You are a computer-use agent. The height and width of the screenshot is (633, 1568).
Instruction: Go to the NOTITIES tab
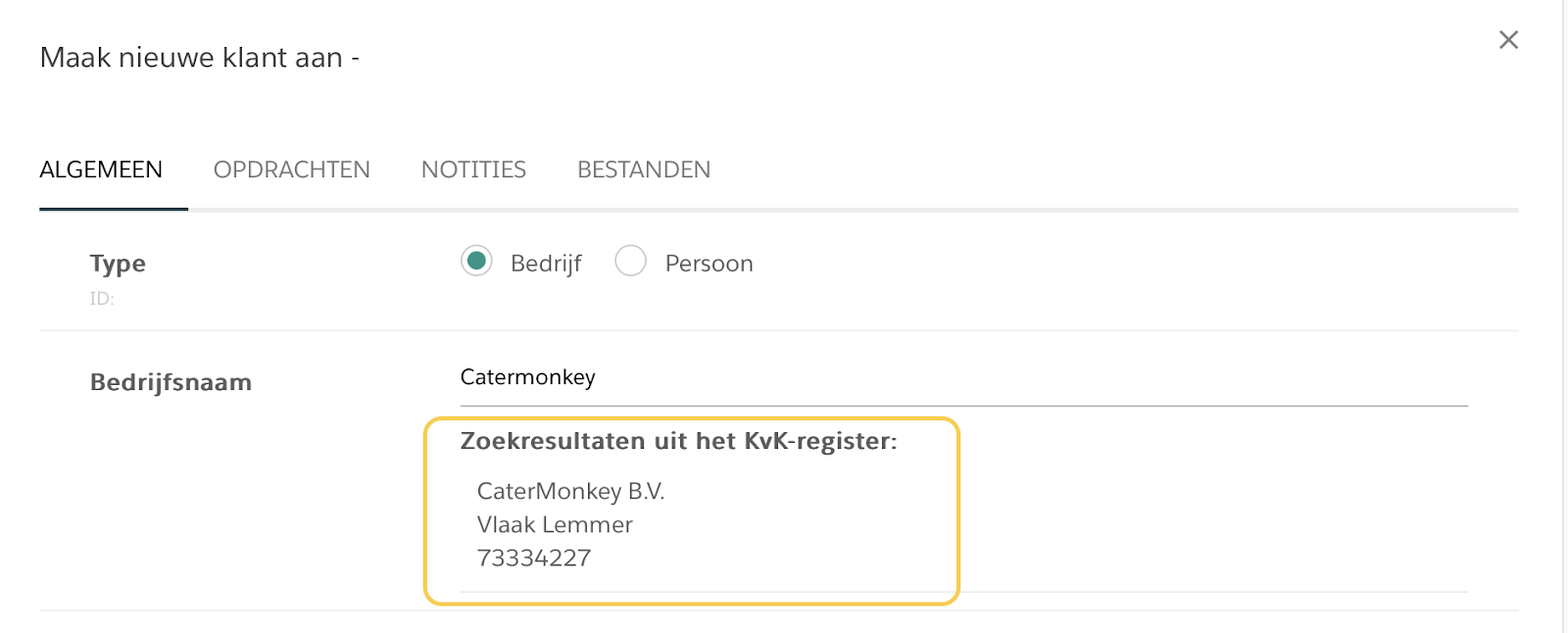[473, 170]
